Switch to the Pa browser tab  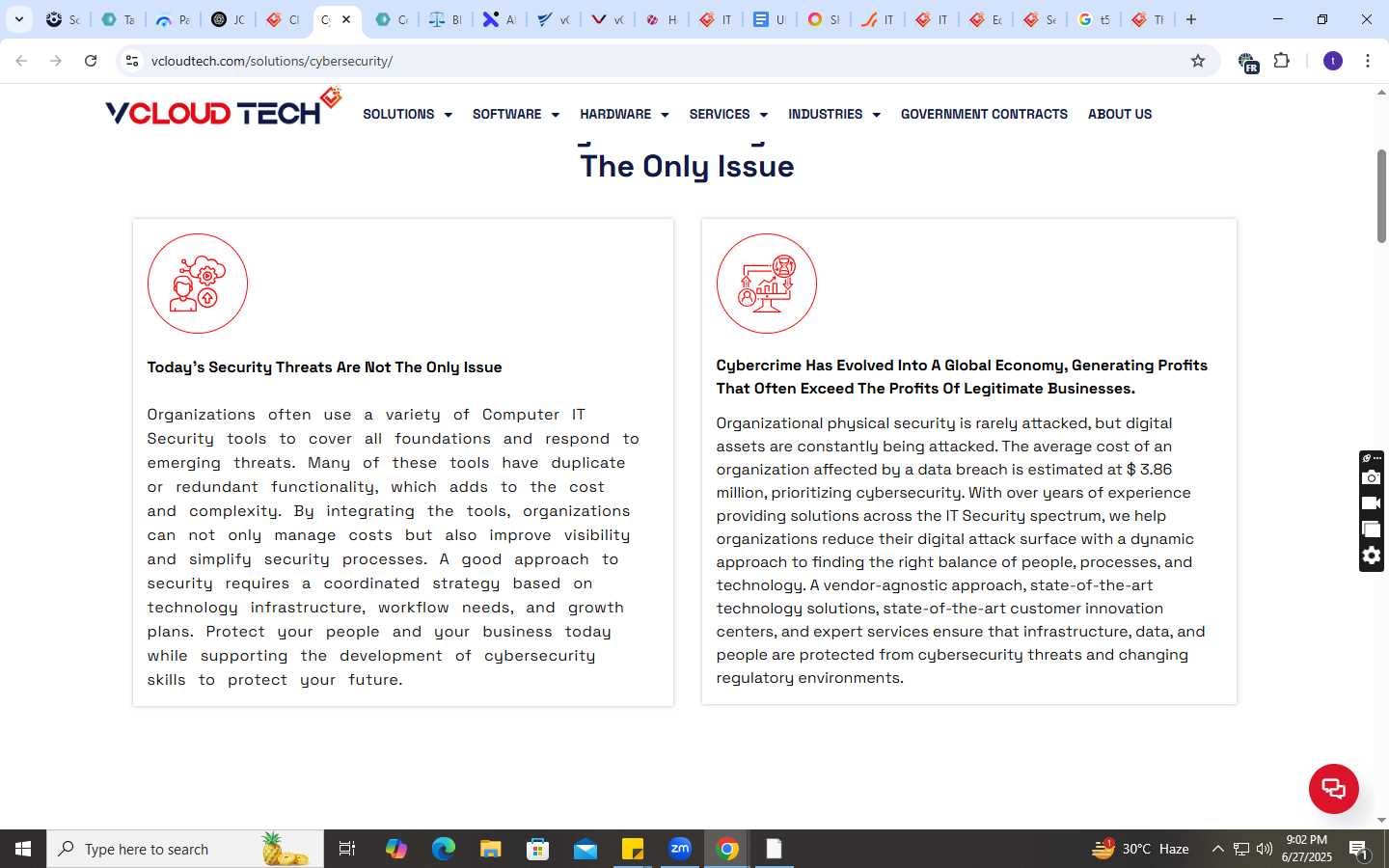coord(174,19)
